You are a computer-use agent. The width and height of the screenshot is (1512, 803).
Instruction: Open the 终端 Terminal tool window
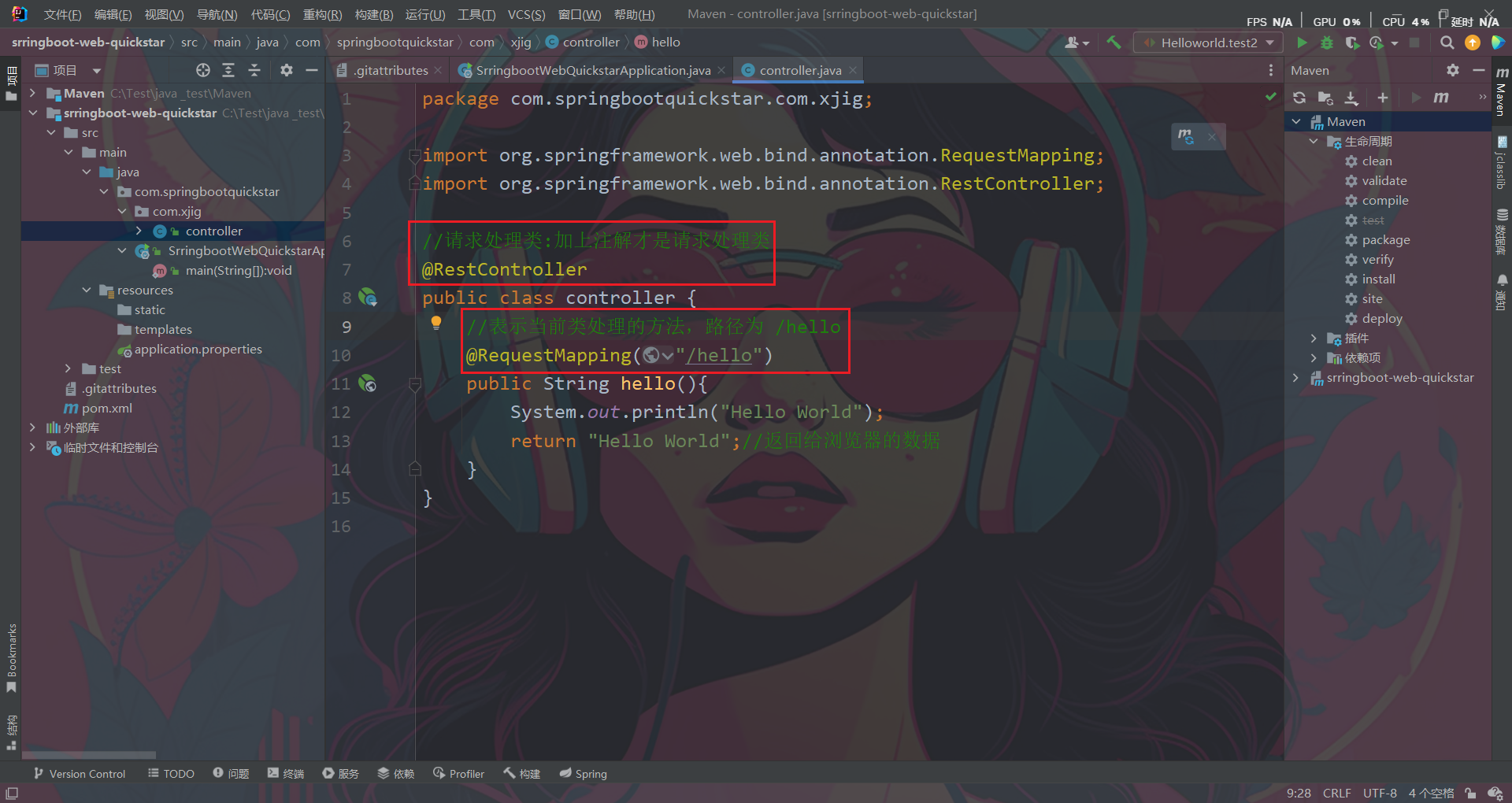tap(285, 774)
